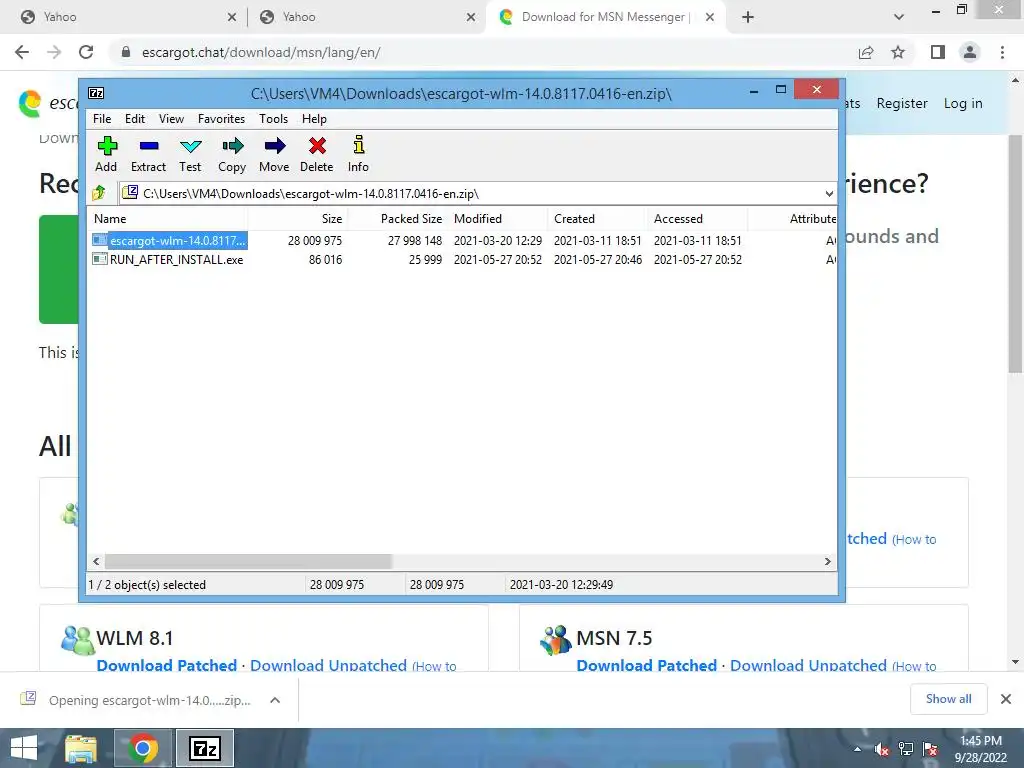Viewport: 1024px width, 768px height.
Task: Open Windows Start button
Action: [x=24, y=748]
